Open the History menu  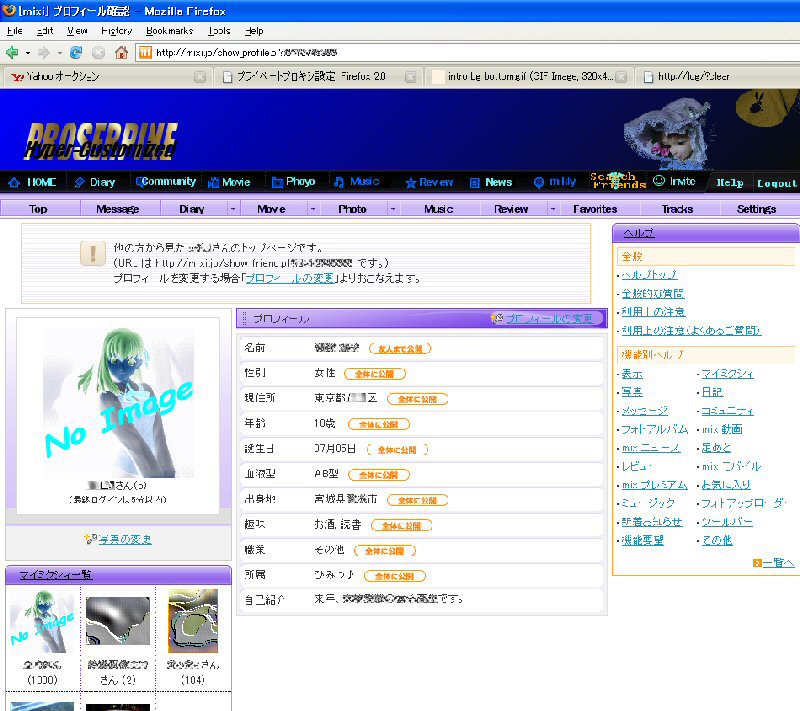[116, 31]
